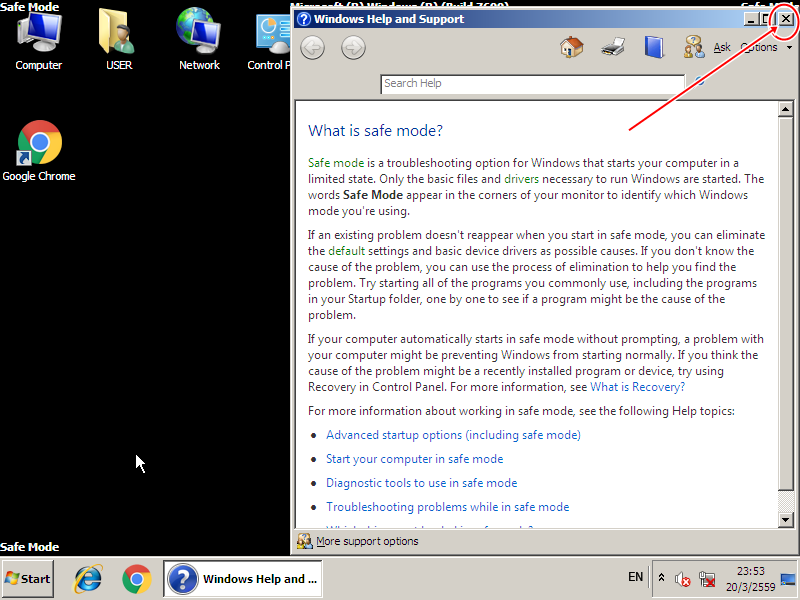The image size is (800, 600).
Task: Click the Ask support people icon
Action: [x=694, y=47]
